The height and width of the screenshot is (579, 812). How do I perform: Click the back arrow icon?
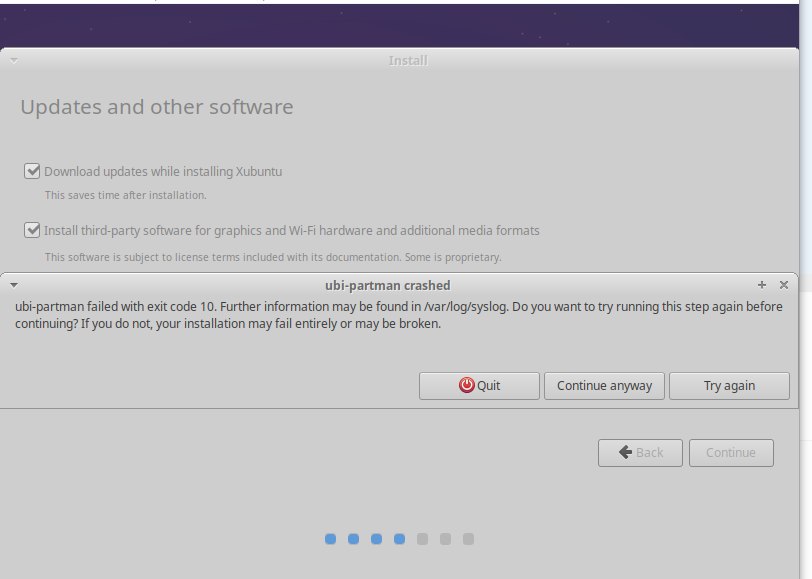pyautogui.click(x=626, y=452)
